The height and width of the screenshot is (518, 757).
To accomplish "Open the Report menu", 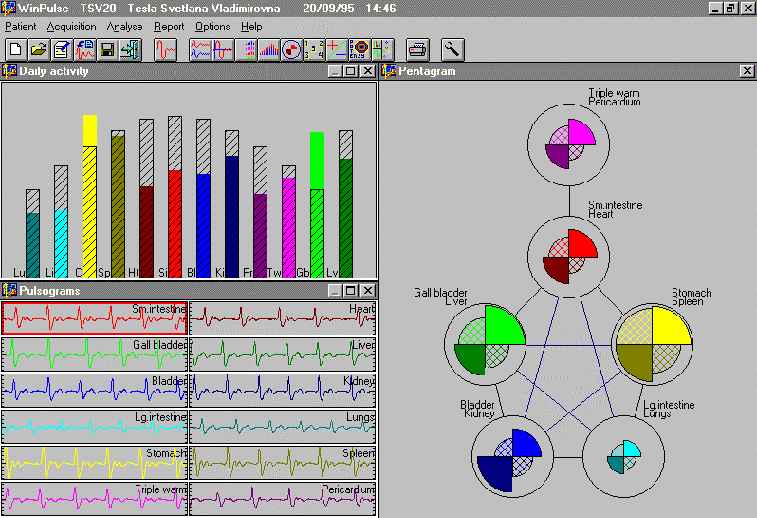I will [169, 27].
